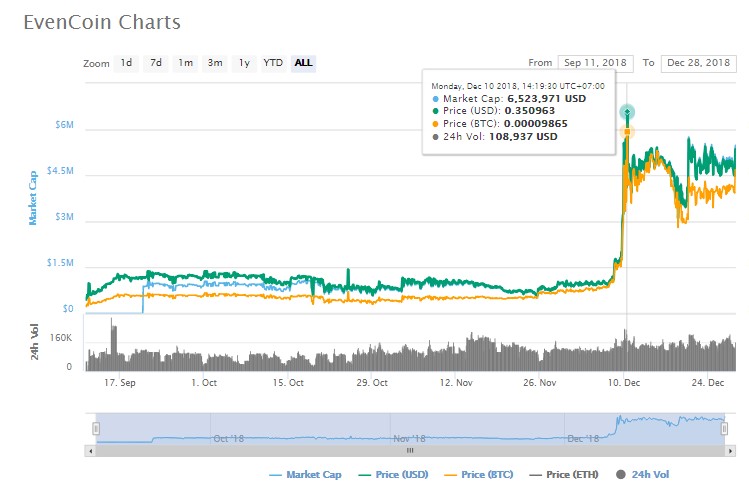Image resolution: width=749 pixels, height=496 pixels.
Task: Click the tall volume bar near 17. Sep
Action: coord(114,346)
